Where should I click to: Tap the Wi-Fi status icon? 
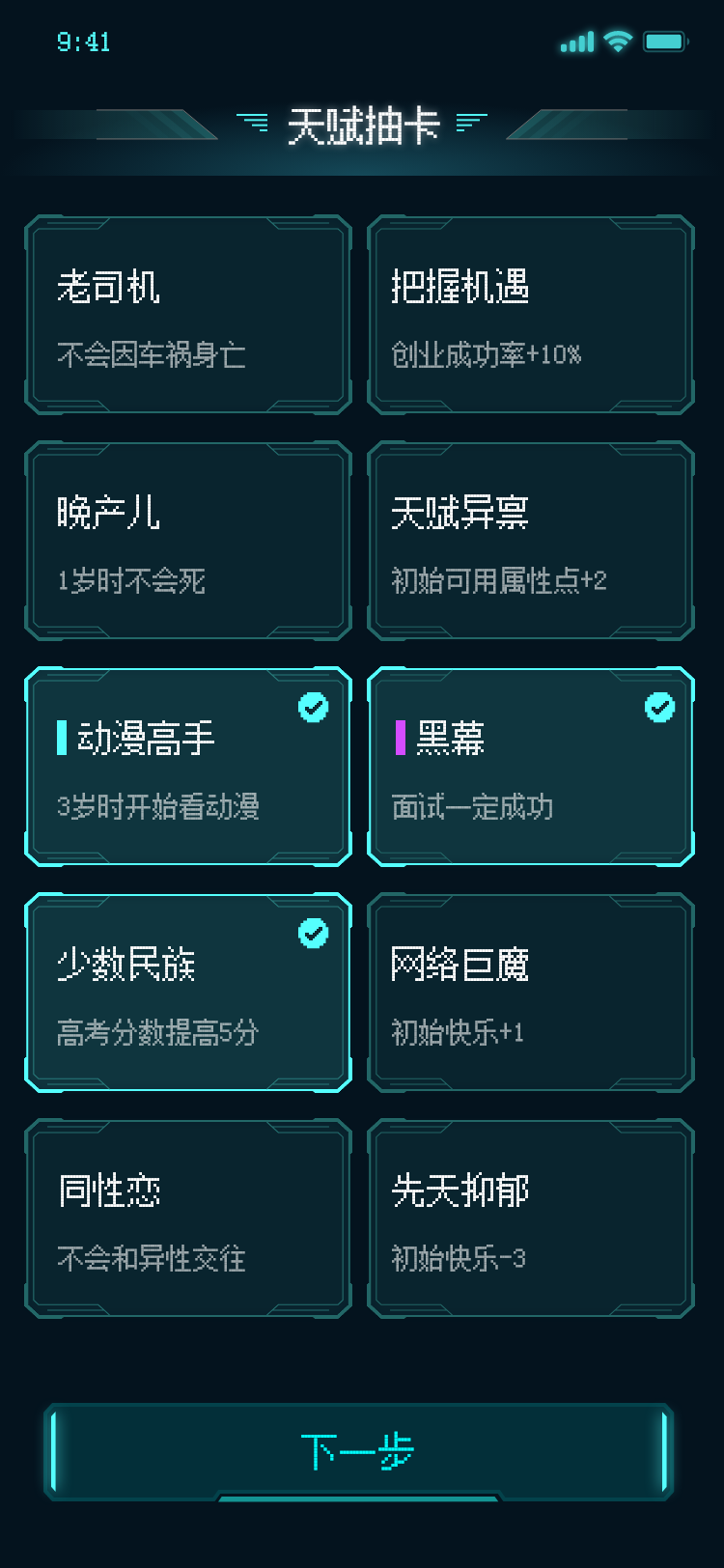[618, 42]
